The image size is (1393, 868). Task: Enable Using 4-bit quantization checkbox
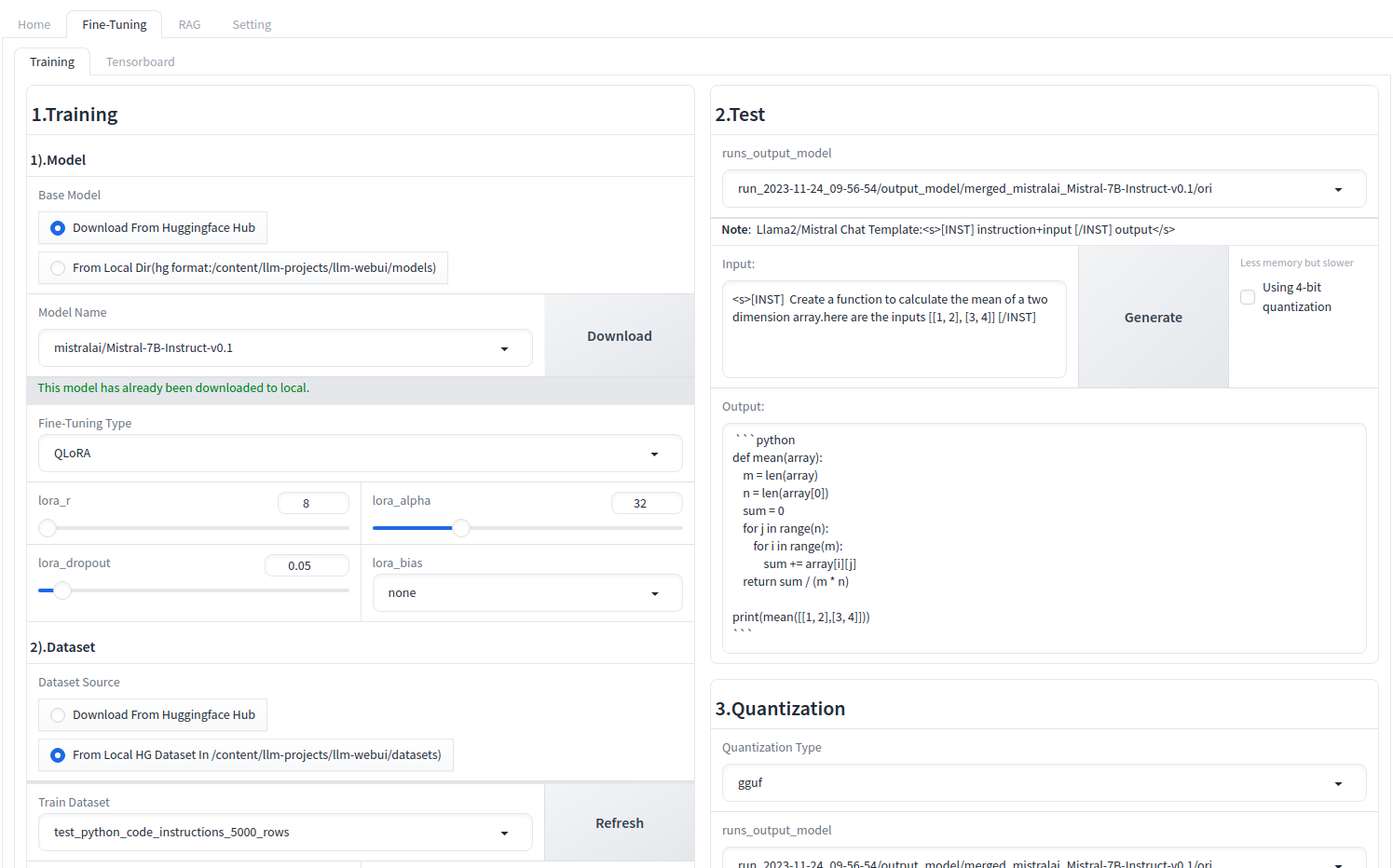1248,297
